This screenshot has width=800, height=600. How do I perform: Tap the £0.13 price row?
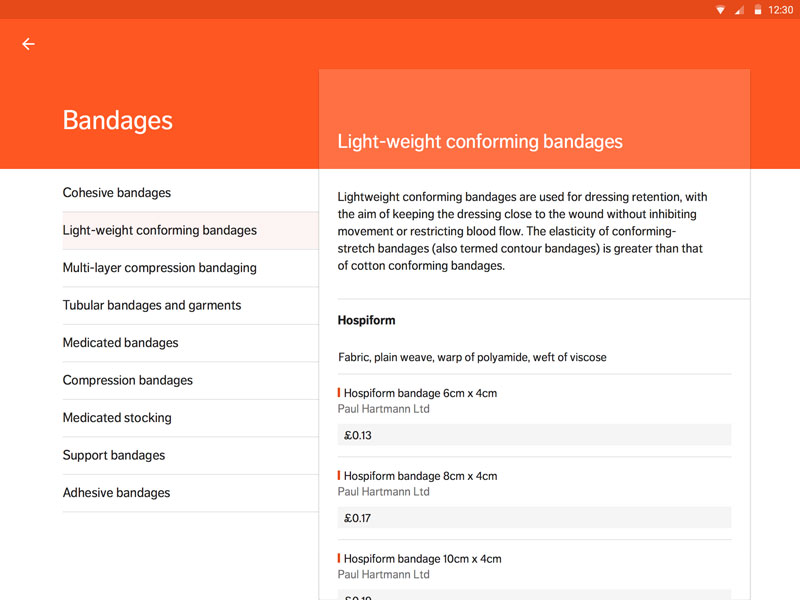tap(534, 435)
